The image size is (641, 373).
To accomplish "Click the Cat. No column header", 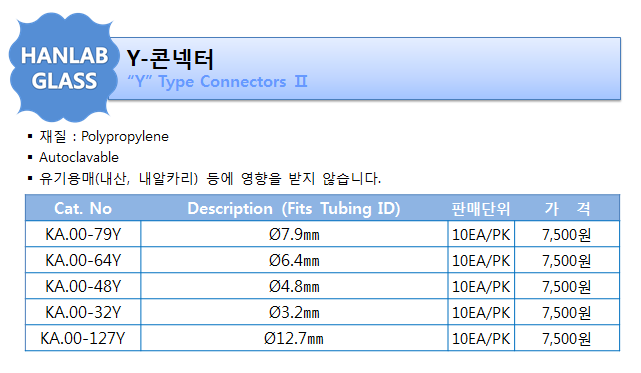I will pyautogui.click(x=83, y=209).
